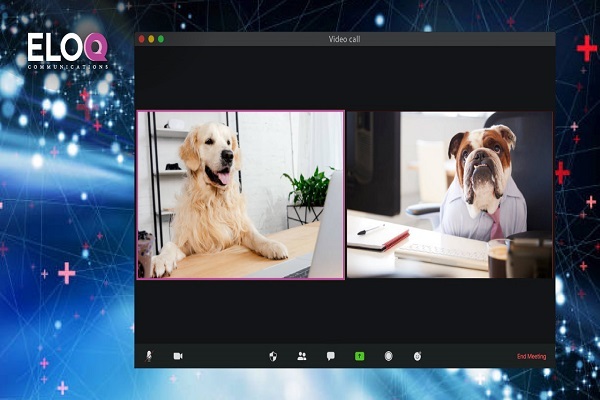Open the Reactions icon
The width and height of the screenshot is (600, 400).
417,356
